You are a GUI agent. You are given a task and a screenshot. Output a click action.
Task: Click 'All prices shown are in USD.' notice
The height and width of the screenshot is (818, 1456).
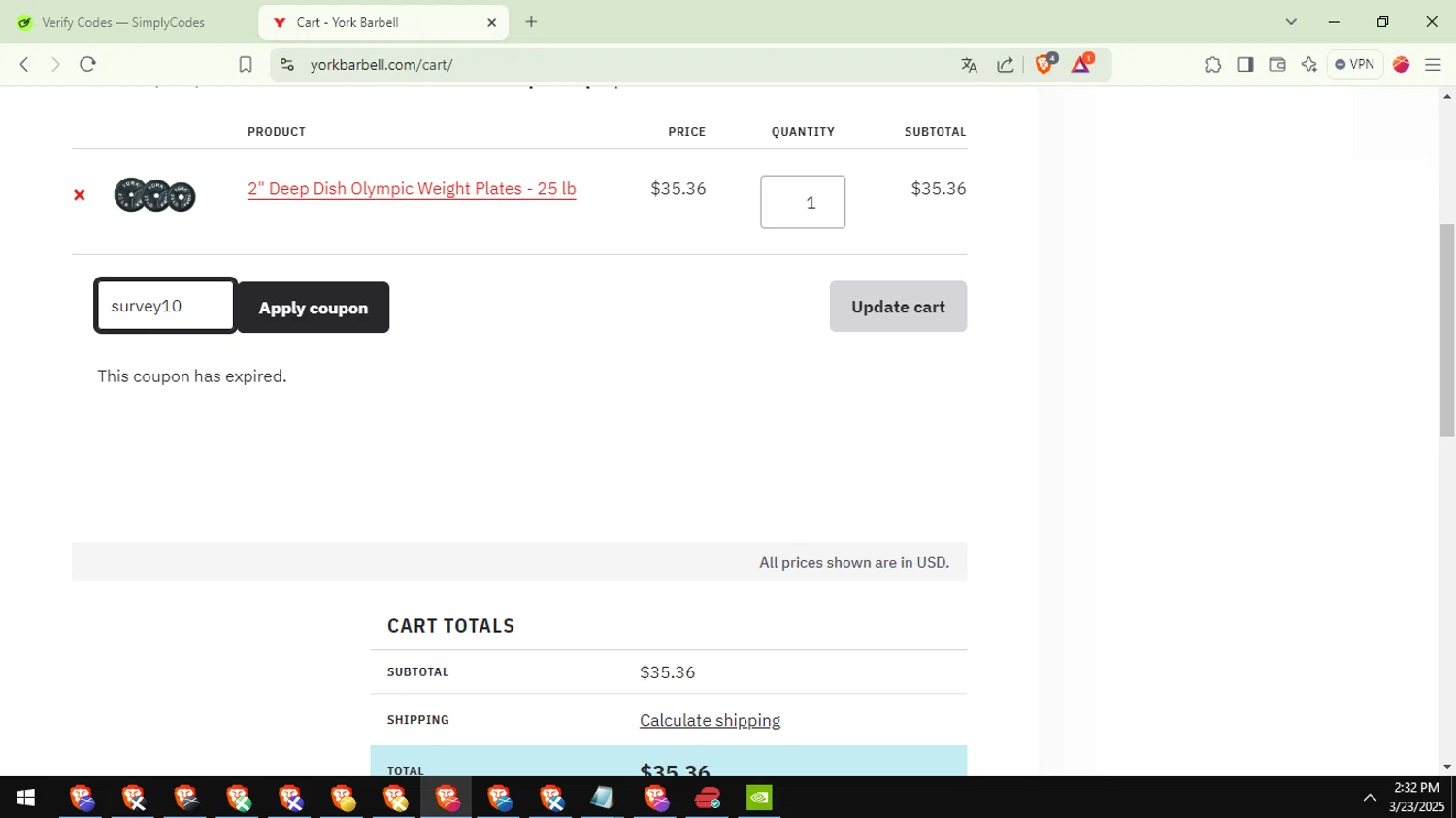click(854, 562)
